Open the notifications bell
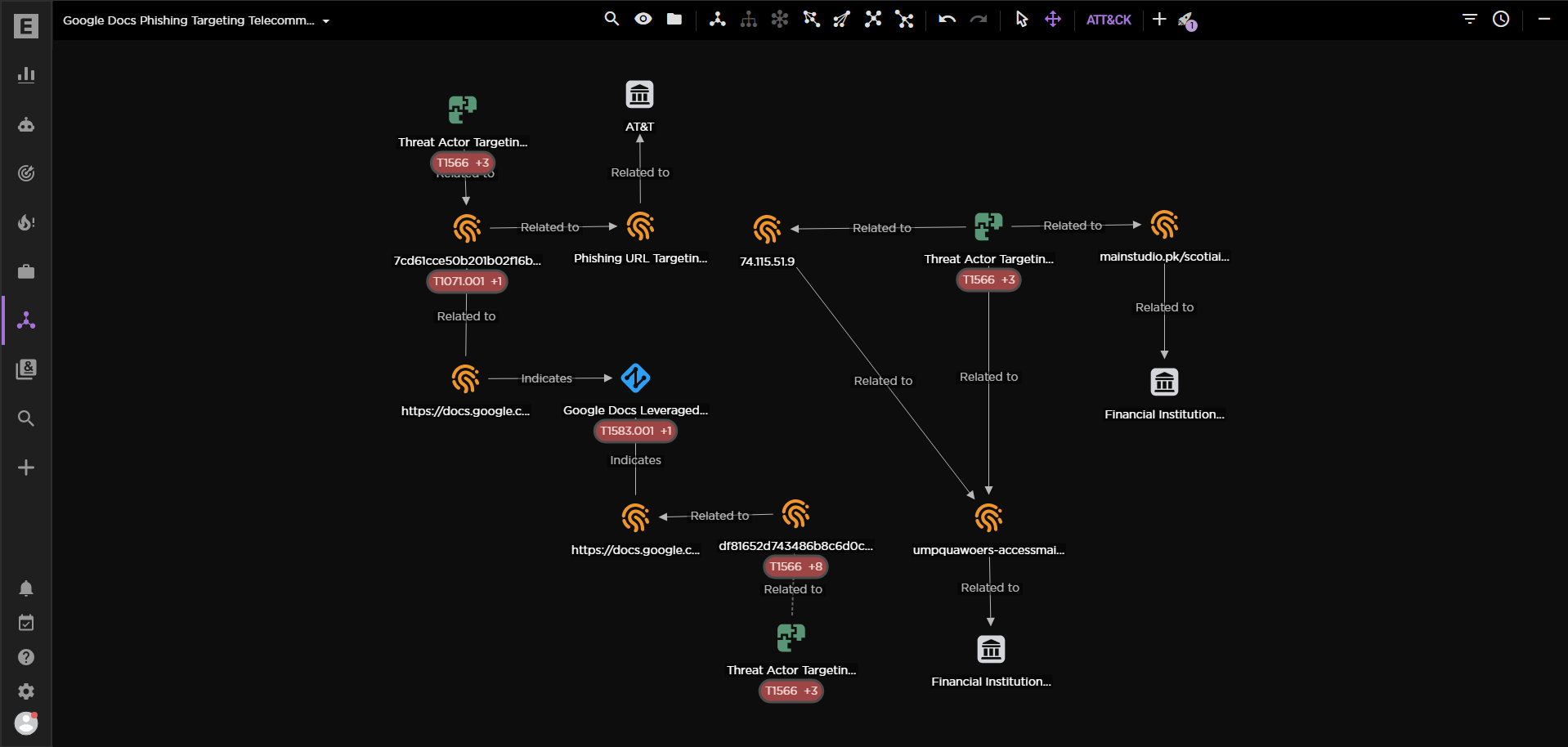The height and width of the screenshot is (747, 1568). [x=26, y=588]
